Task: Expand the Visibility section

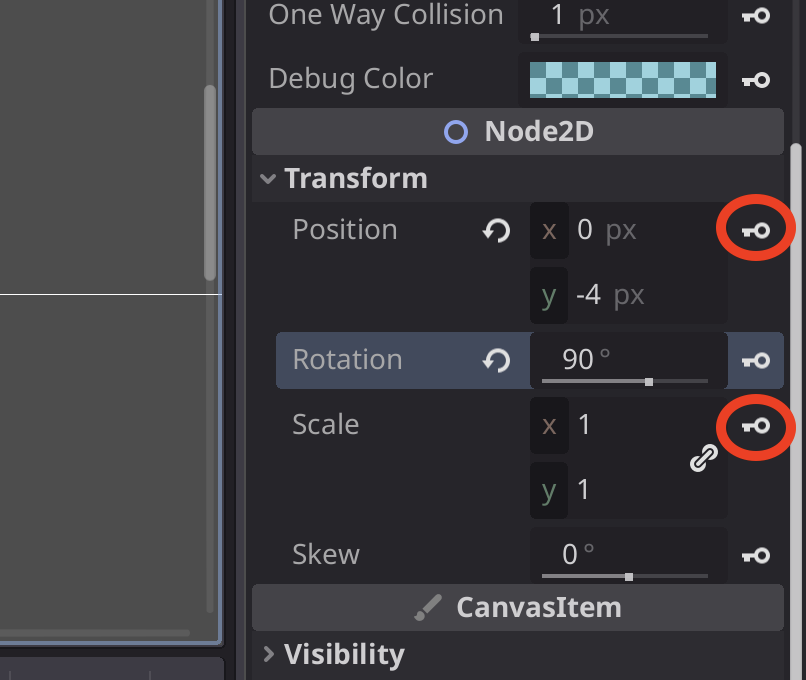Action: pyautogui.click(x=268, y=655)
